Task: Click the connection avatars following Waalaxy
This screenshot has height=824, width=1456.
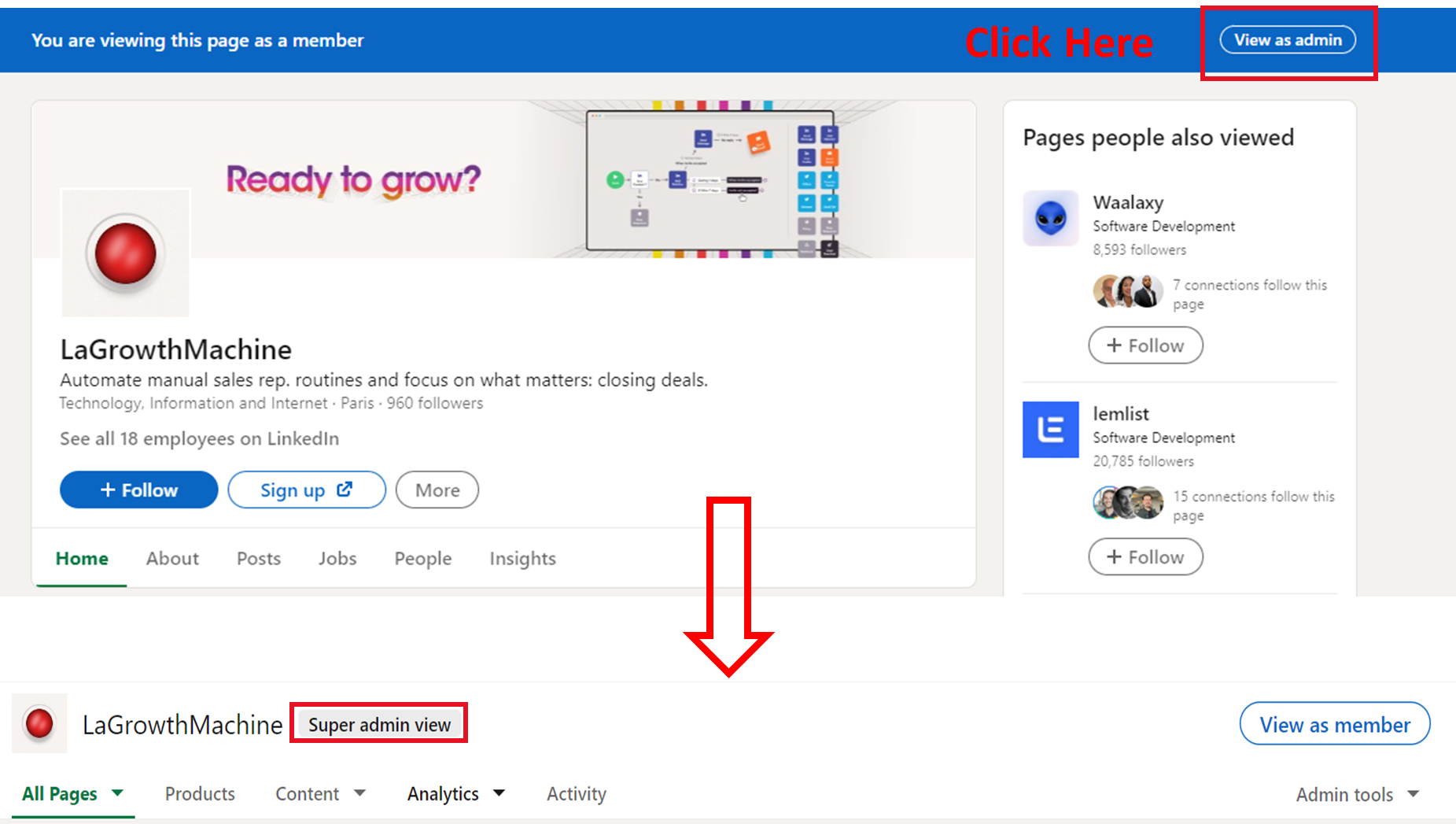Action: (1127, 290)
